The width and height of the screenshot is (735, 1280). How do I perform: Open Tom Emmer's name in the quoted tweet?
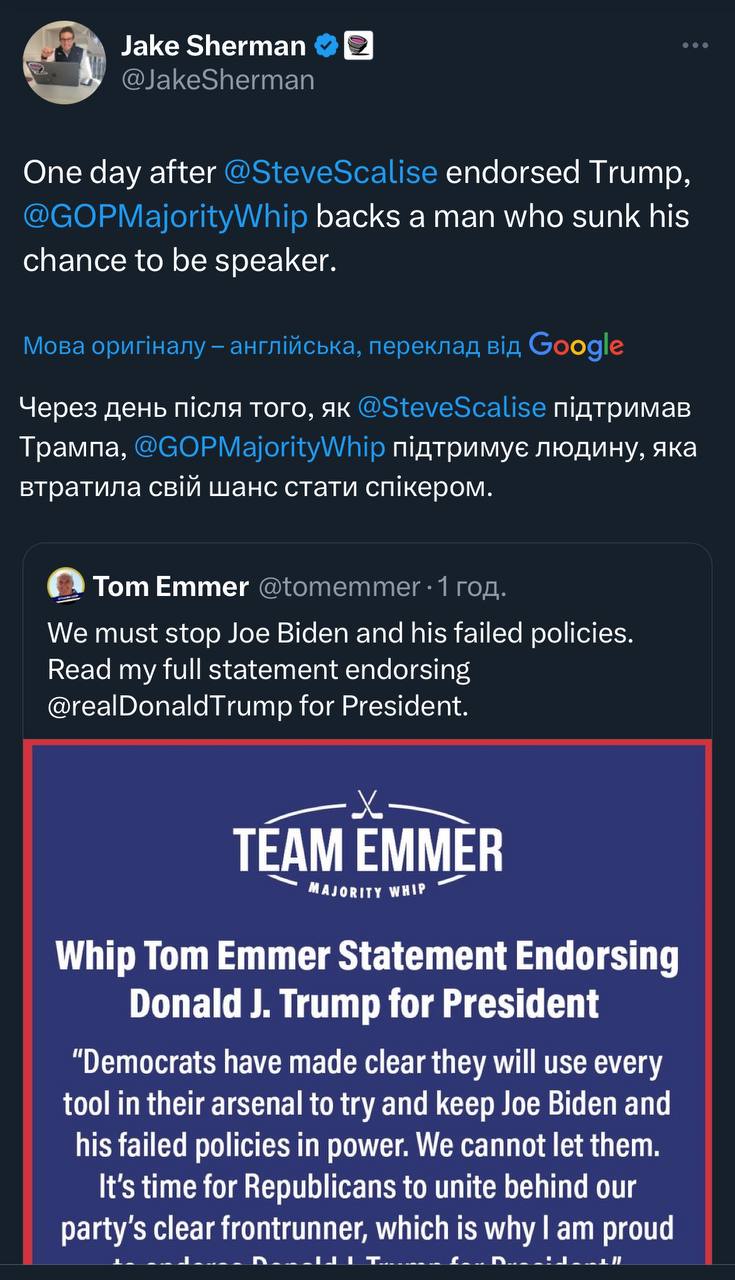[x=171, y=586]
